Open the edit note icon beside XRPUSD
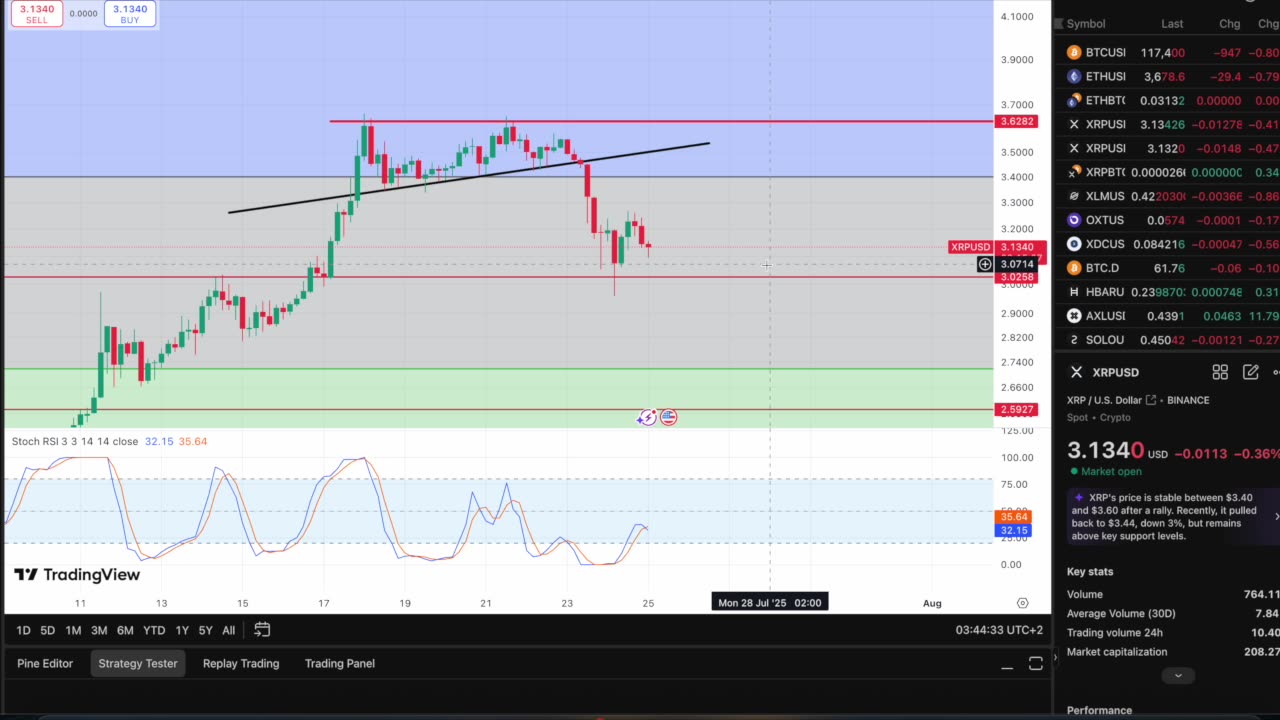 click(1250, 372)
